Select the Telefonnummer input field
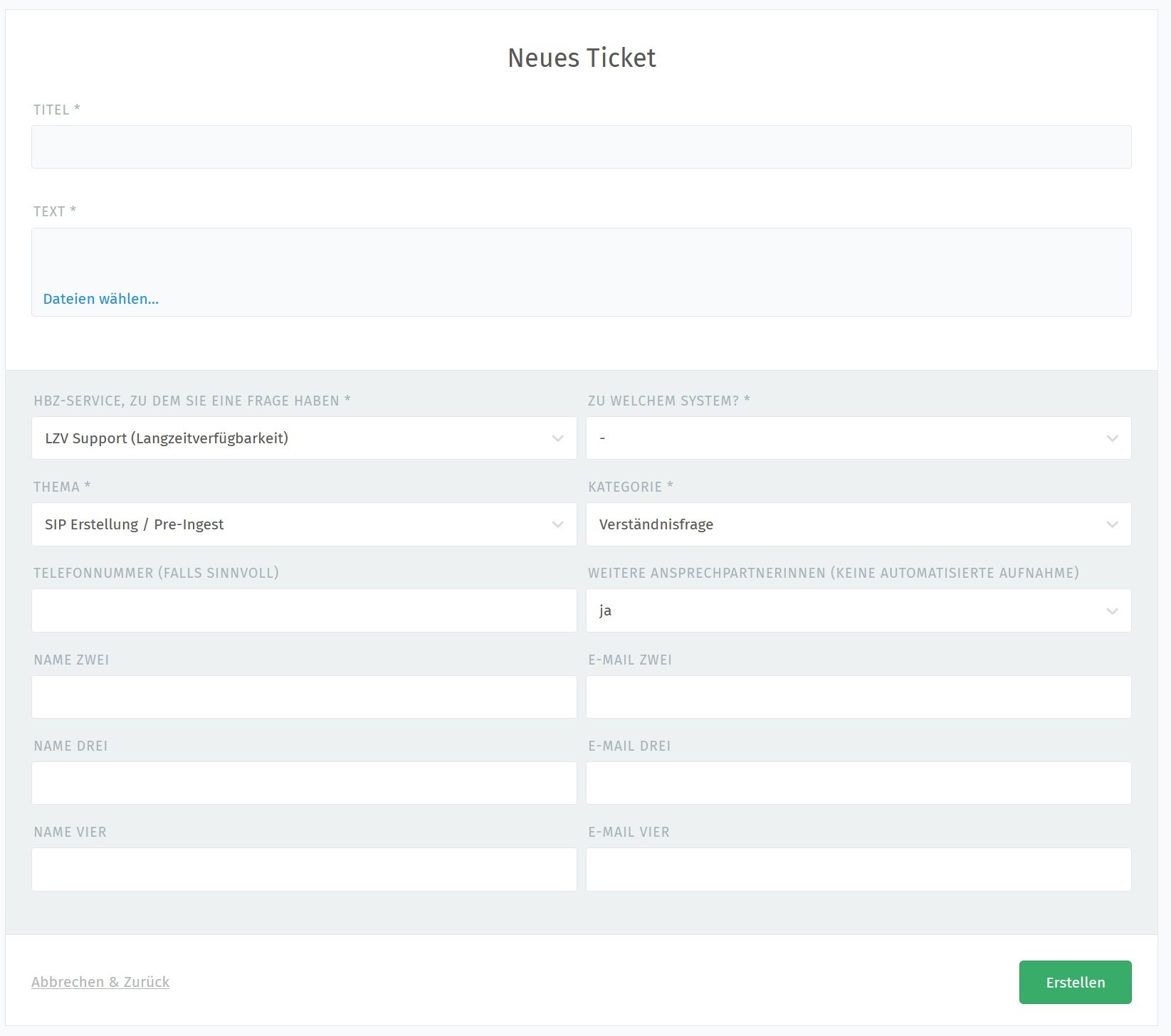Screen dimensions: 1171x1036 tap(304, 610)
